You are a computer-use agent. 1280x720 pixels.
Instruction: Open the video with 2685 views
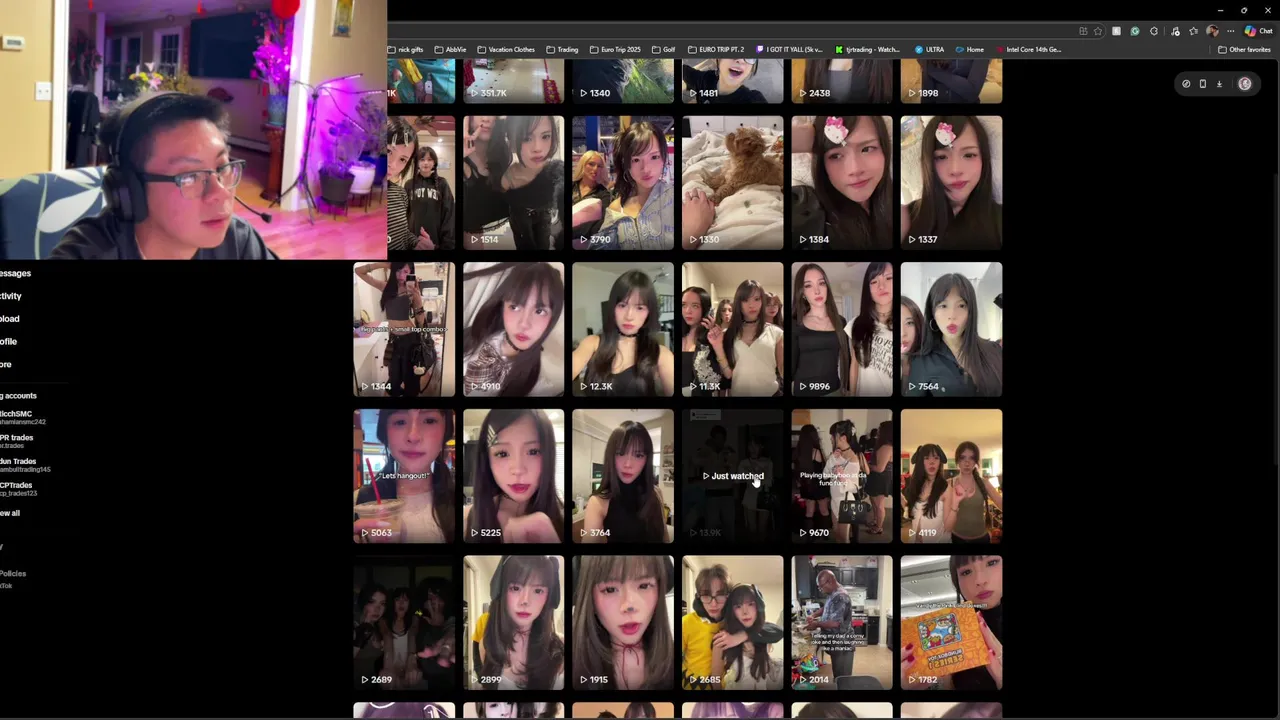click(732, 623)
